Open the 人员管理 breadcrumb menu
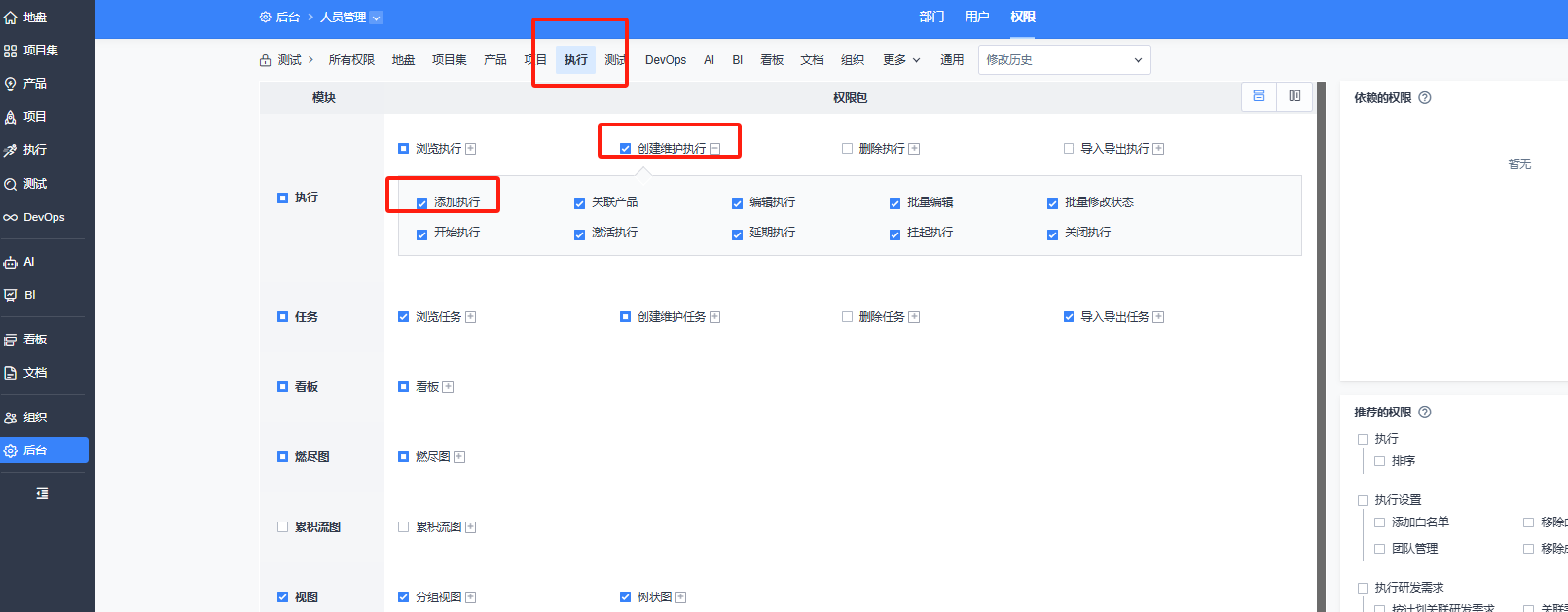The image size is (1568, 612). point(351,18)
